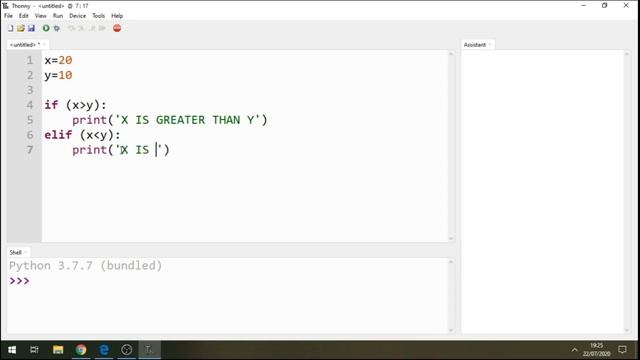Image resolution: width=640 pixels, height=360 pixels.
Task: Click the 'Python 3.7.7 (bundled)' shell text
Action: pos(85,266)
